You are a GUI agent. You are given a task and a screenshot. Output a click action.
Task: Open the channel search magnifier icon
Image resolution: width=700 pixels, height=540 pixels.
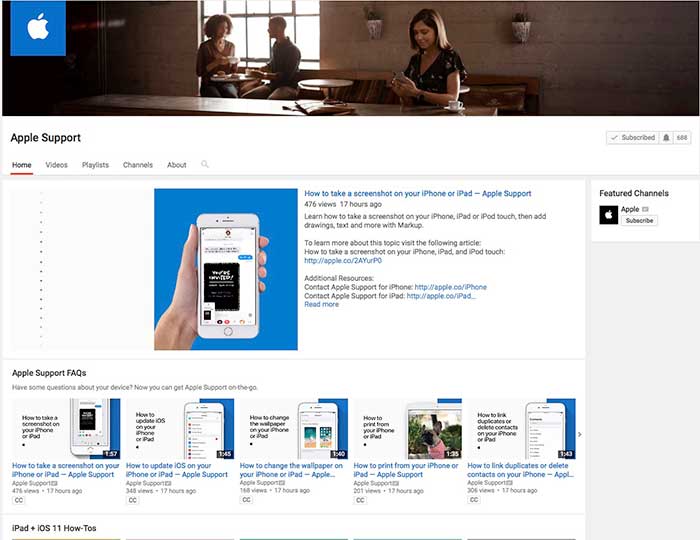click(205, 164)
